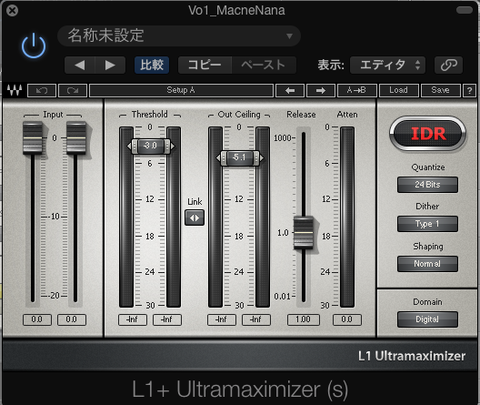
Task: Open the 表示 エディタ view dropdown
Action: (x=388, y=65)
